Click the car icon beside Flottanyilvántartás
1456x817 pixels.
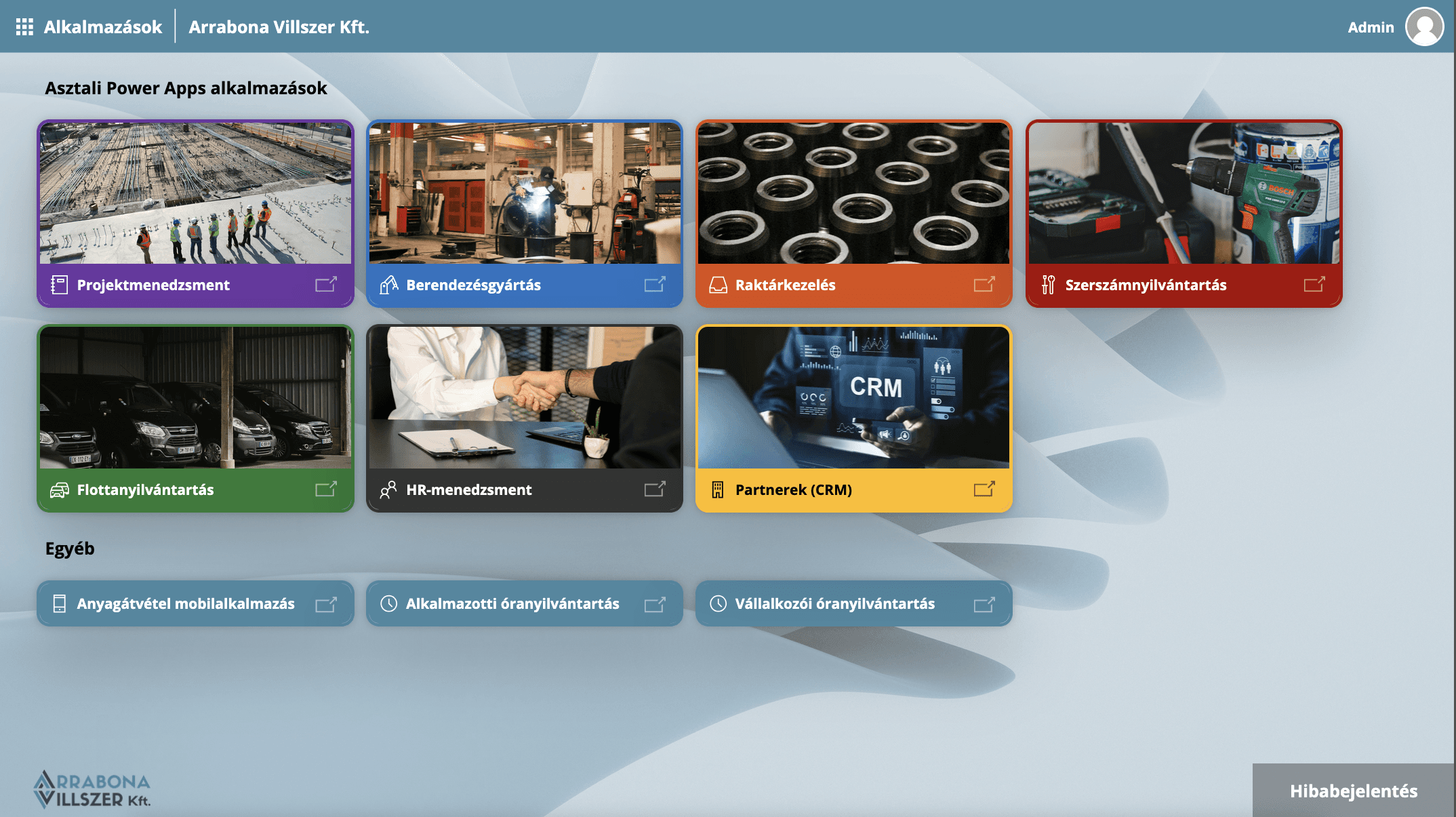click(60, 490)
